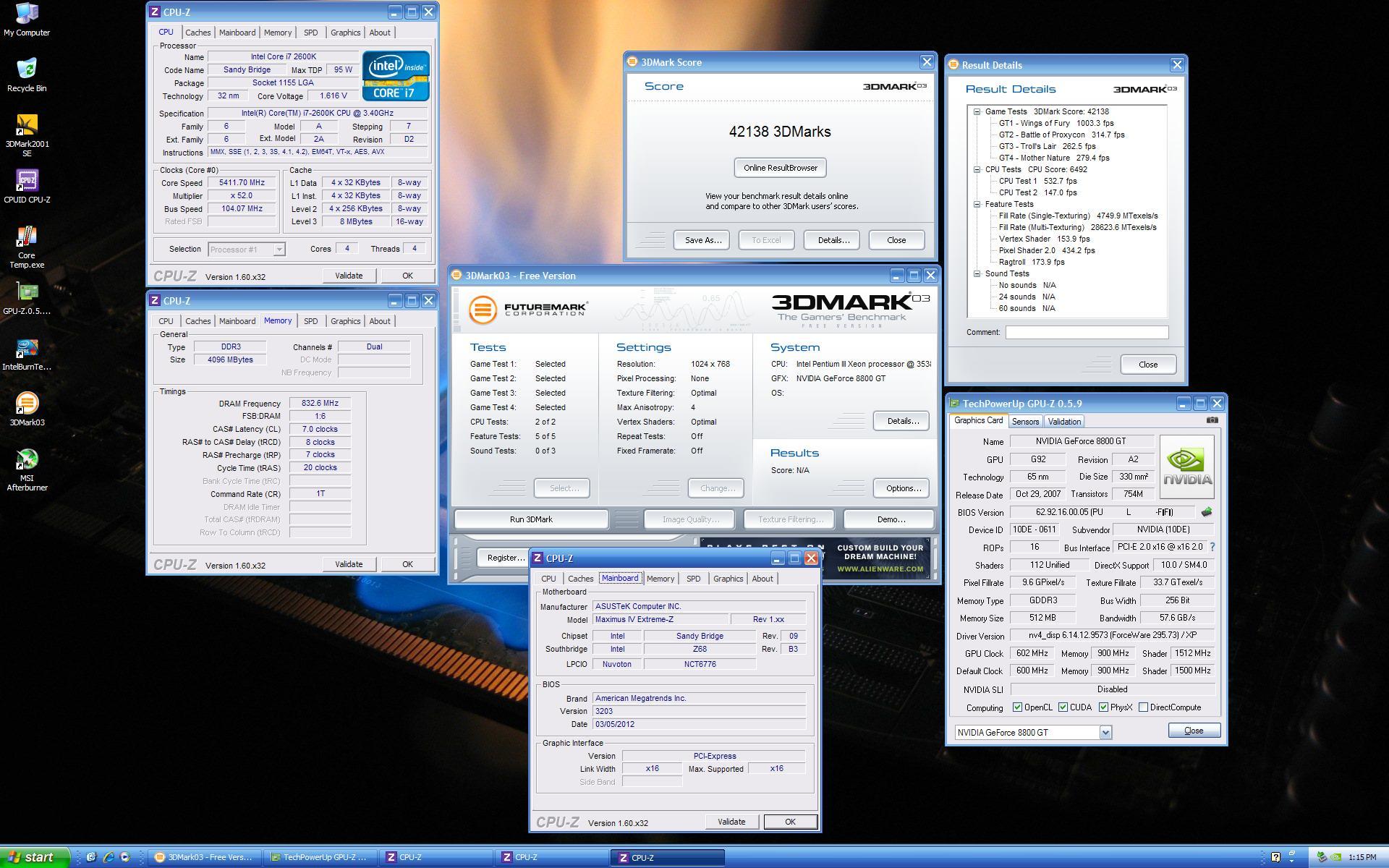Switch to Caches tab in top CPU-Z
Viewport: 1389px width, 868px height.
click(197, 33)
